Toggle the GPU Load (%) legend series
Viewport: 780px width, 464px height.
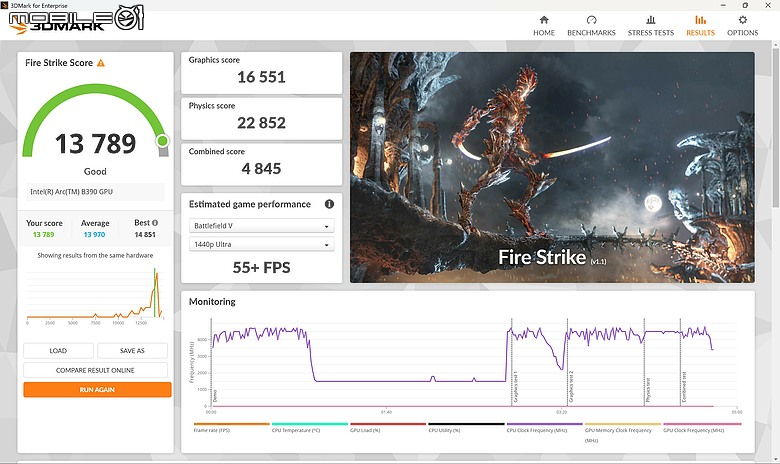[388, 428]
